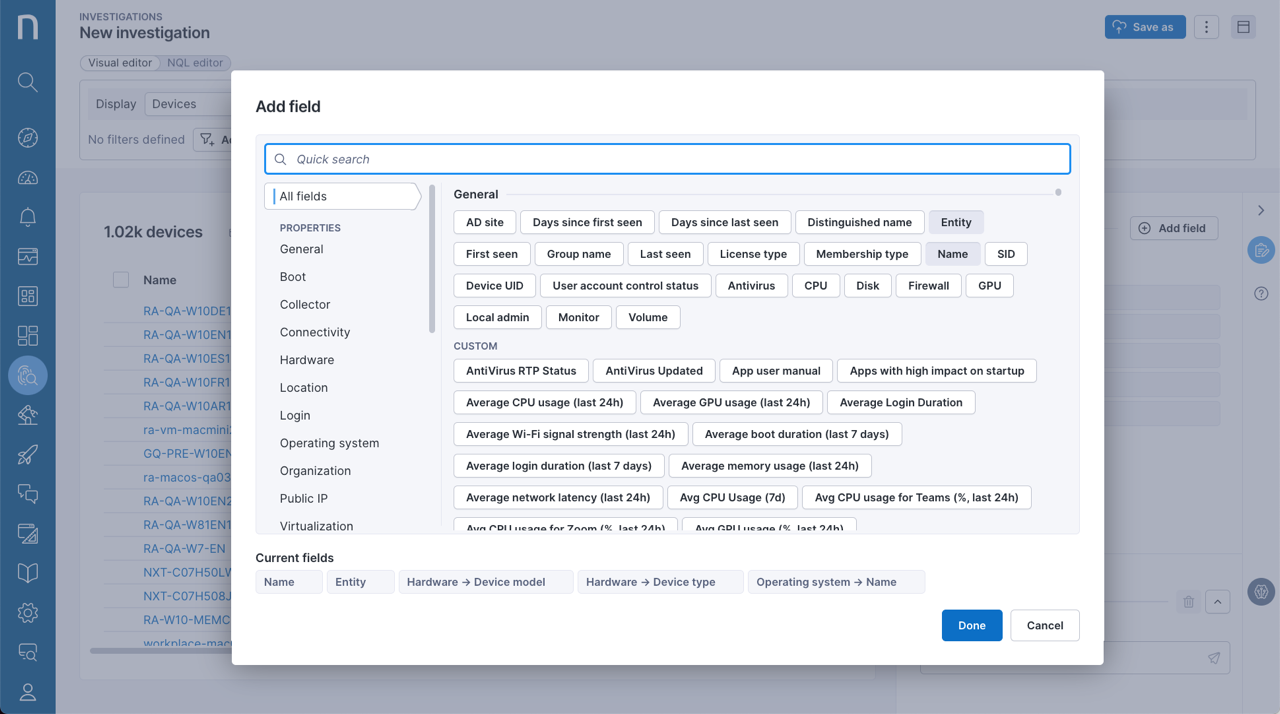The height and width of the screenshot is (714, 1280).
Task: Open the search icon in left sidebar
Action: click(x=28, y=82)
